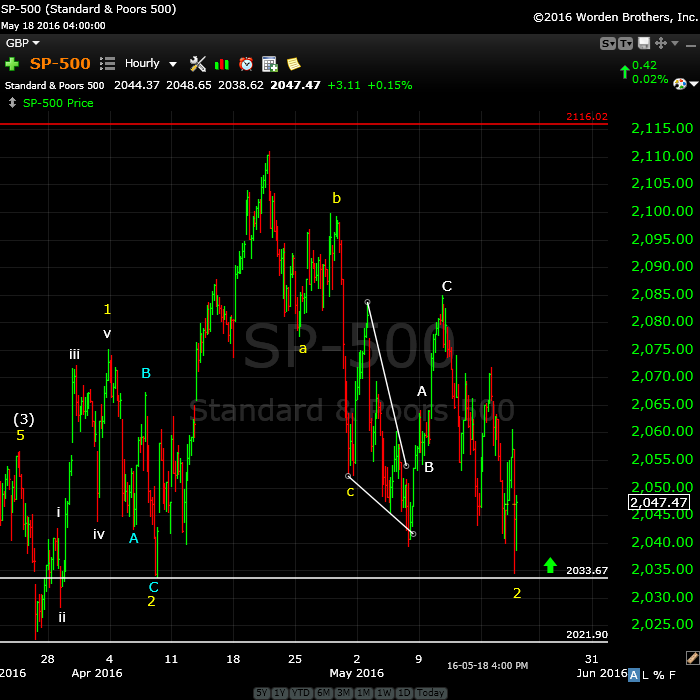The height and width of the screenshot is (700, 700).
Task: Open chart settings wrench-and-screwdriver icon
Action: [x=197, y=64]
